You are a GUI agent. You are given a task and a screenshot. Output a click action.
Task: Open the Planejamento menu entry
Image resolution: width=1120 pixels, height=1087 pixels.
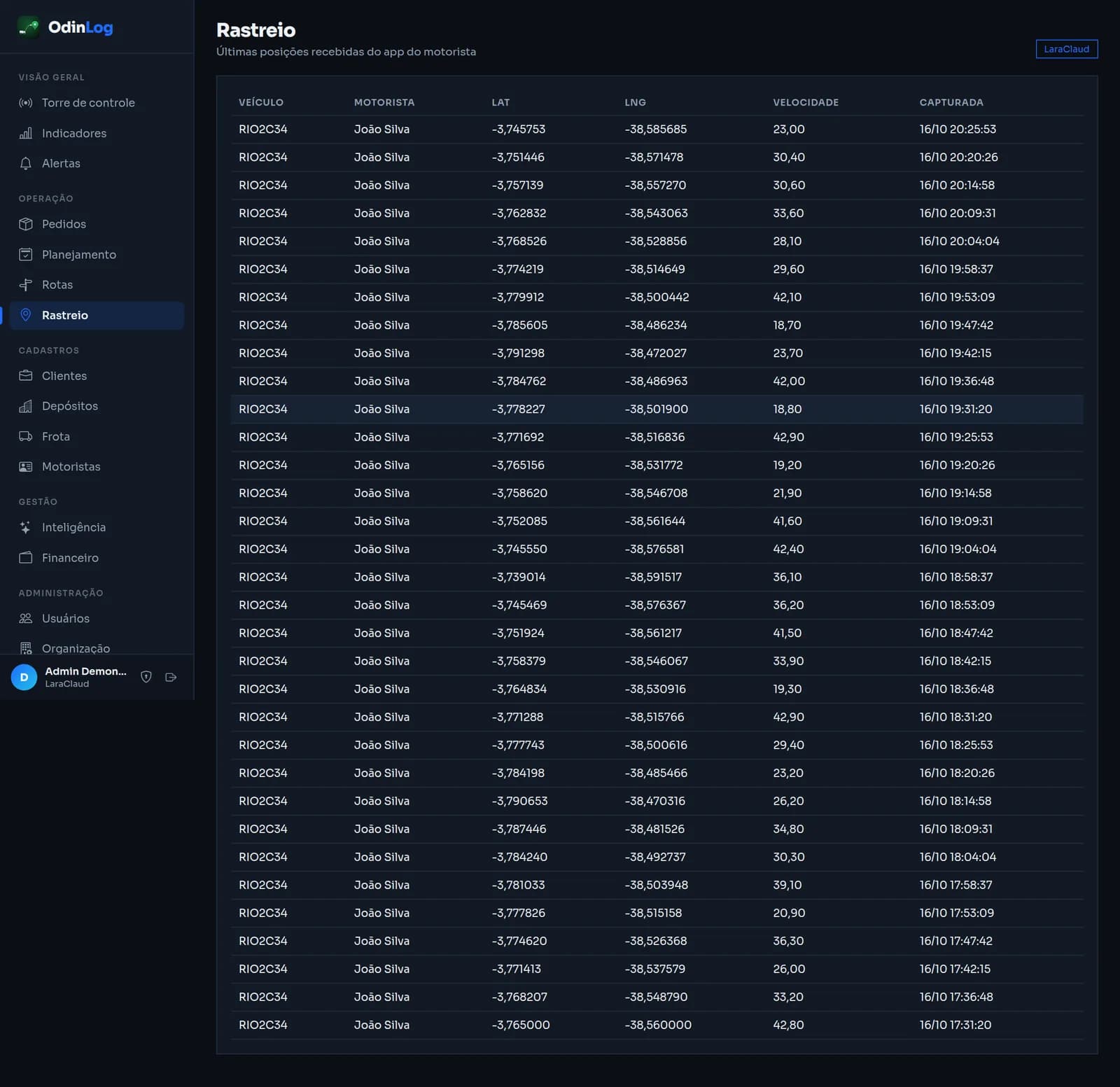coord(97,254)
